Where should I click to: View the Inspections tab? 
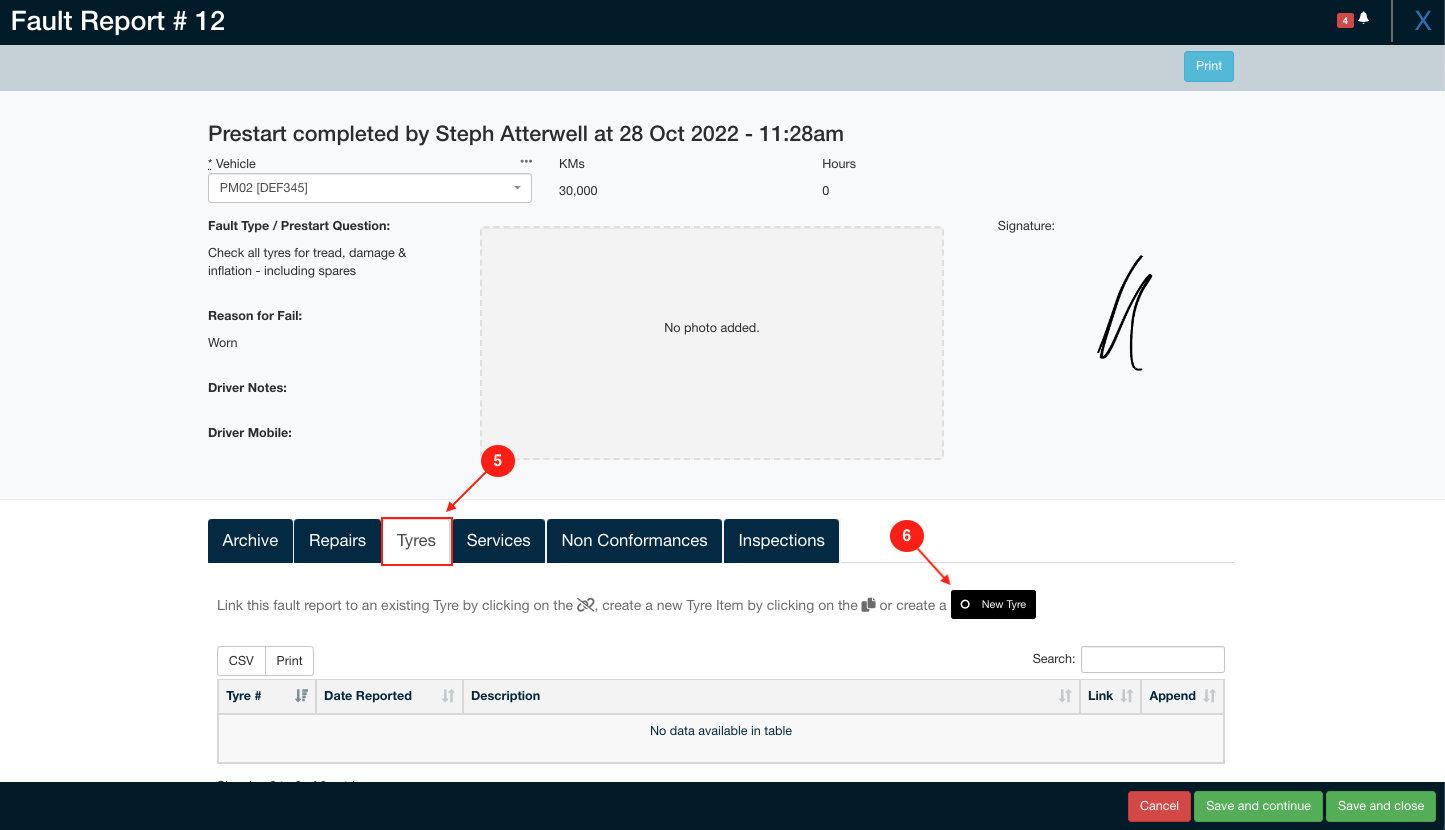tap(781, 540)
